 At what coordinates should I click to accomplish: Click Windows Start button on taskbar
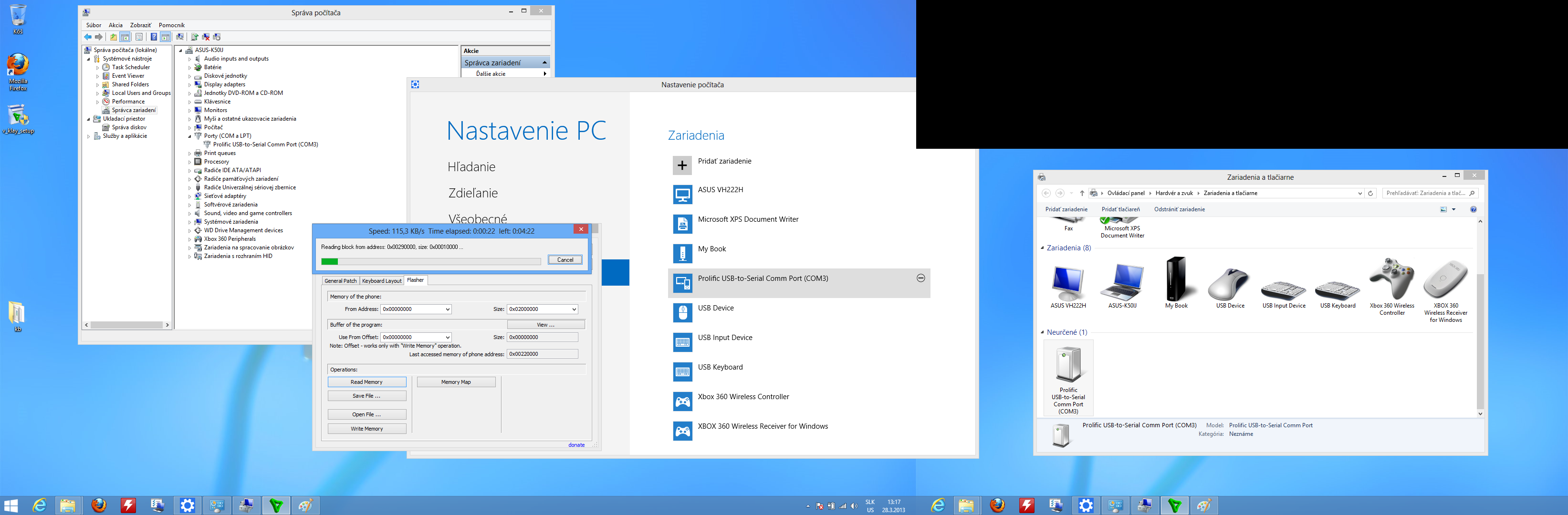pos(11,505)
